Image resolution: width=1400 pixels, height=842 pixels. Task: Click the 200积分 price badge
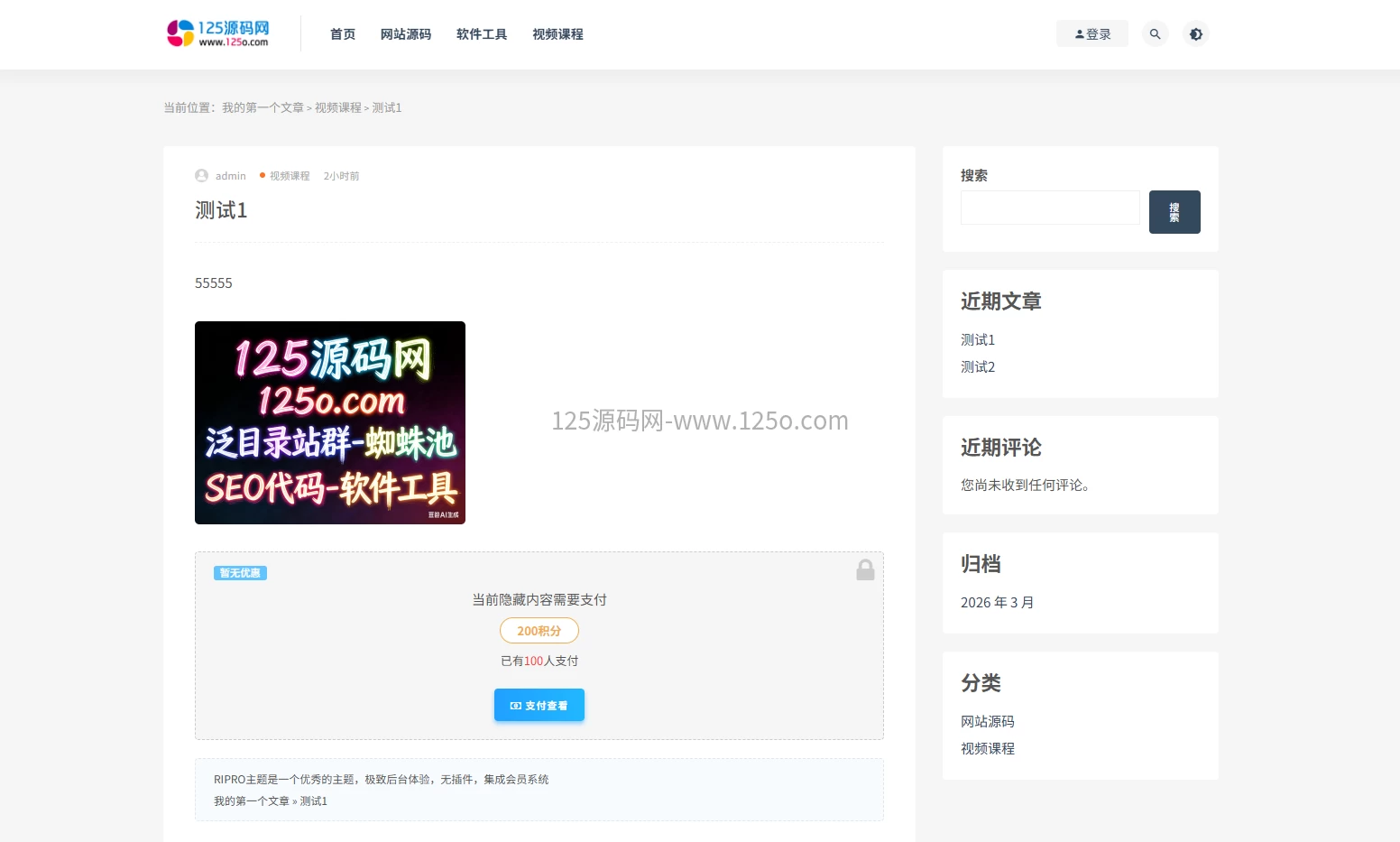(x=539, y=631)
